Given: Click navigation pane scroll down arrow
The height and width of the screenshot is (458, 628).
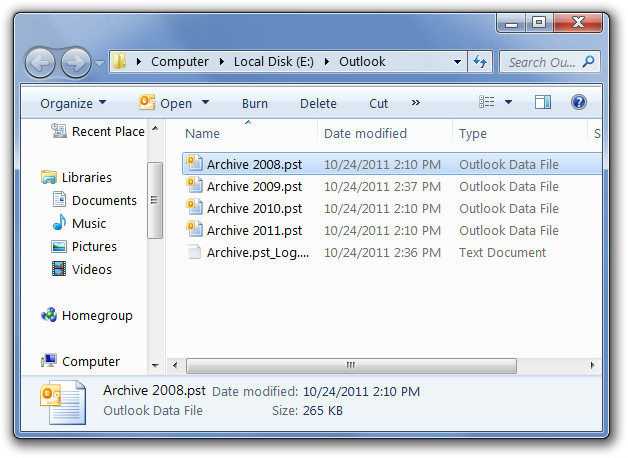Looking at the screenshot, I should click(x=155, y=366).
